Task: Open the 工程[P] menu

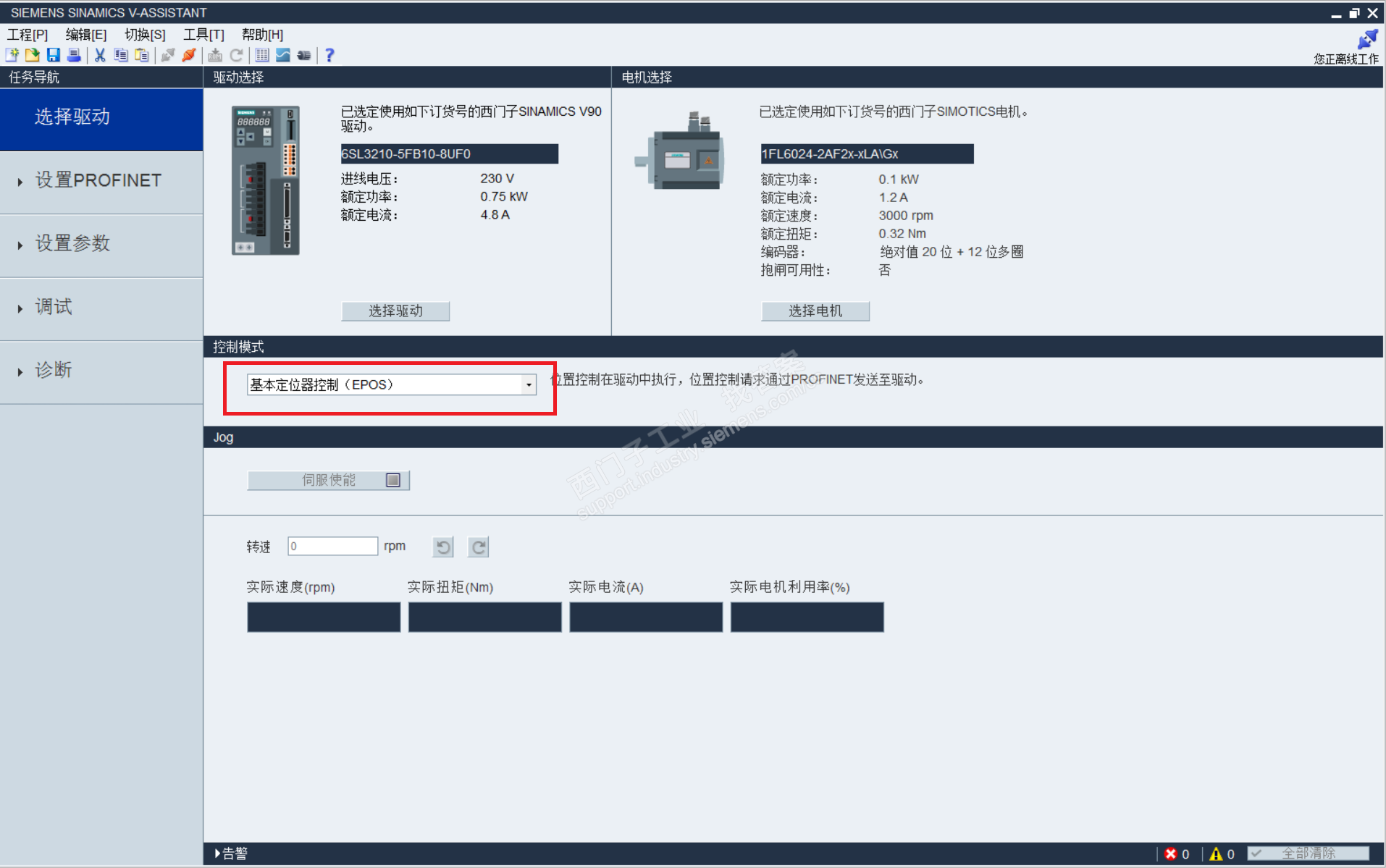Action: (28, 34)
